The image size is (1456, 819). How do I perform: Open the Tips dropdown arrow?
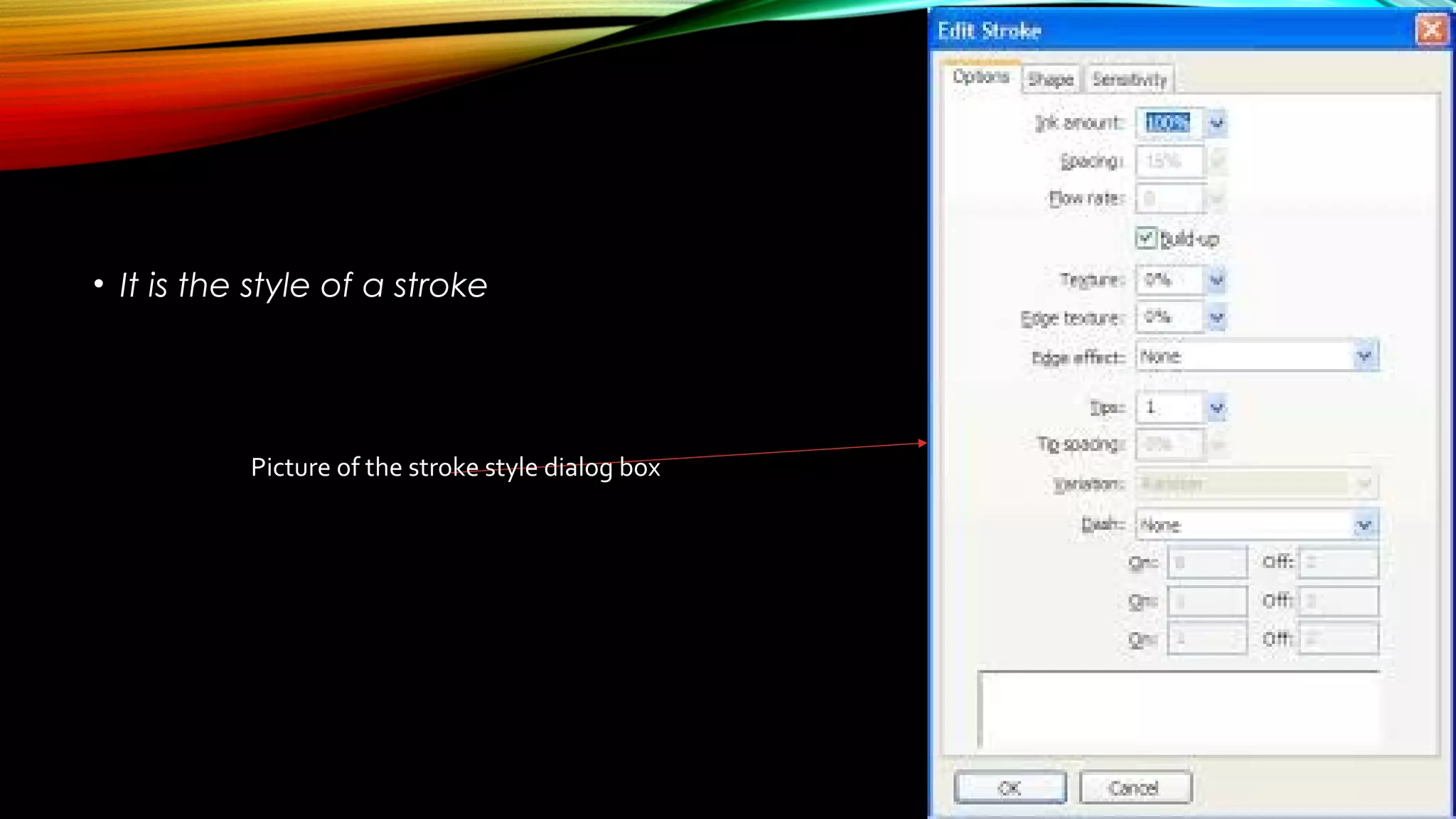coord(1216,408)
